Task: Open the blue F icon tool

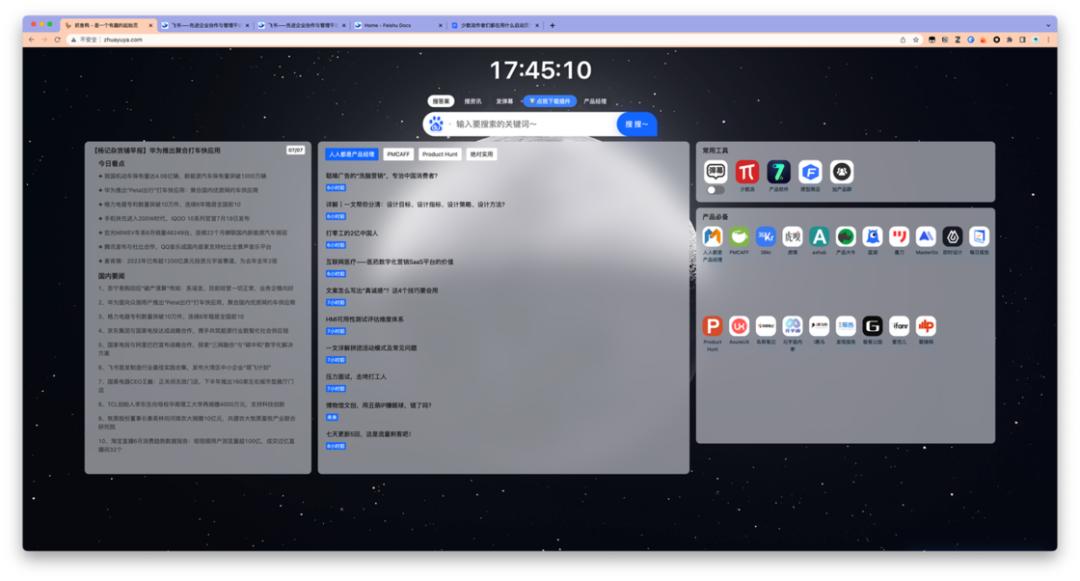Action: pos(810,172)
